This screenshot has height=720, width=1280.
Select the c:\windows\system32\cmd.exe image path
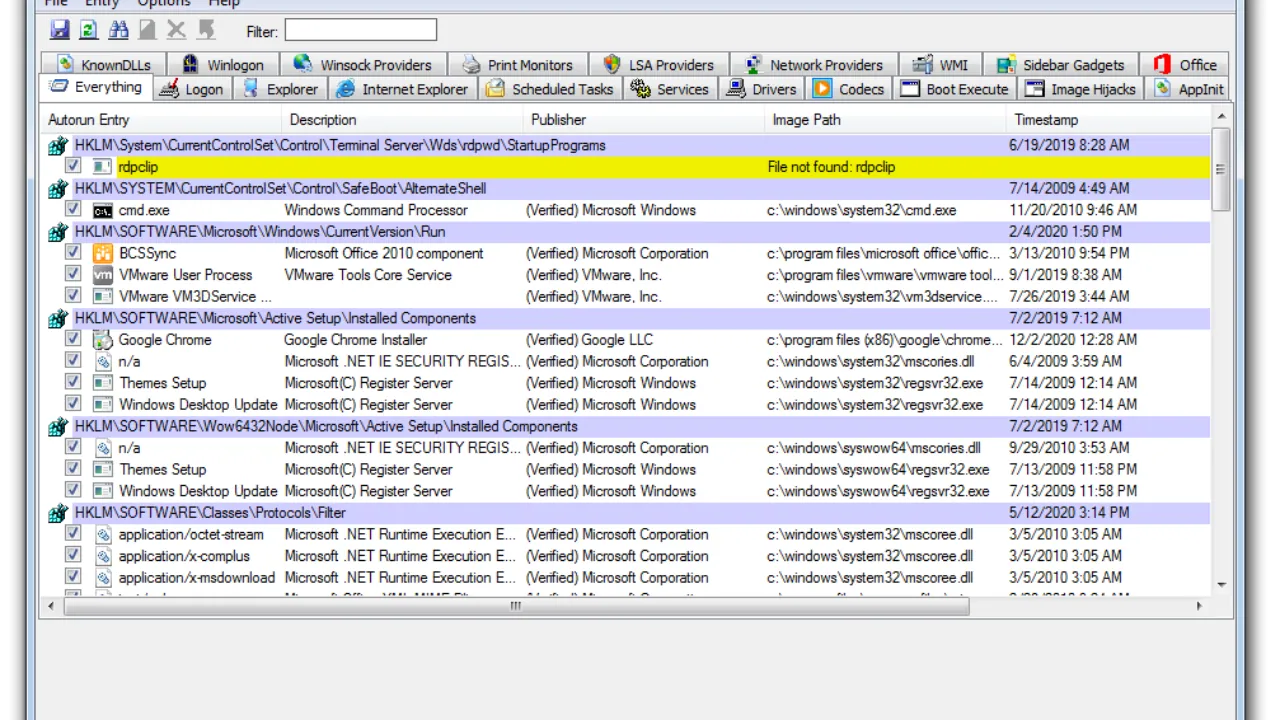[x=862, y=210]
